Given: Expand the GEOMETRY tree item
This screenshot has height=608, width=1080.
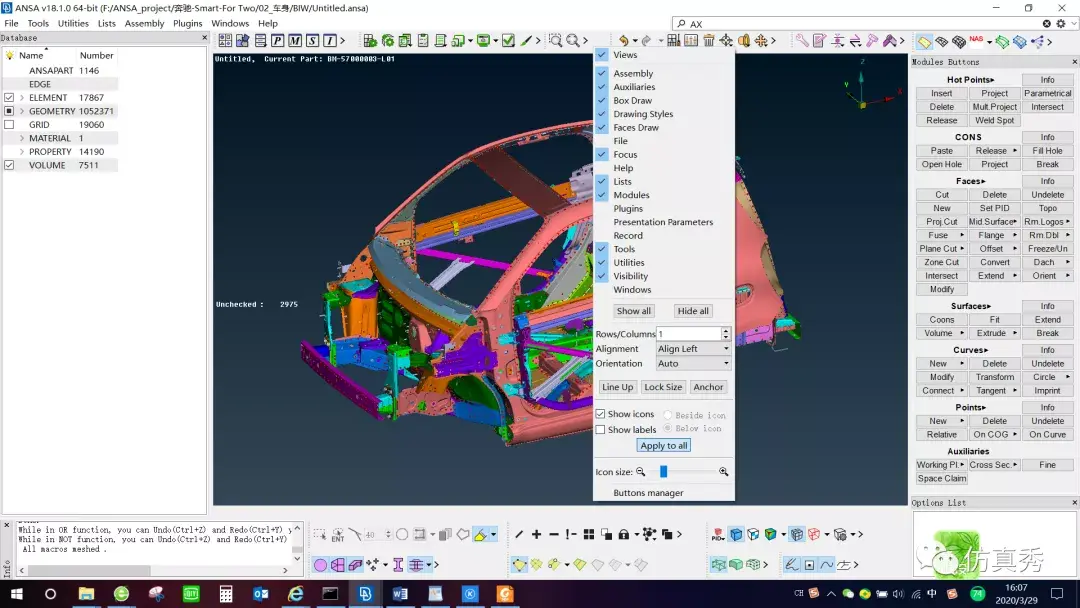Looking at the screenshot, I should point(22,111).
